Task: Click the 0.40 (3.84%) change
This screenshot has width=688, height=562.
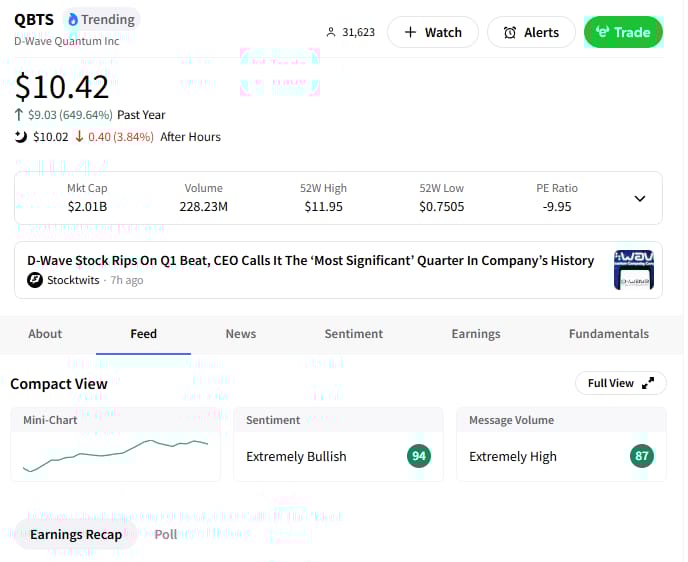Action: (x=121, y=137)
